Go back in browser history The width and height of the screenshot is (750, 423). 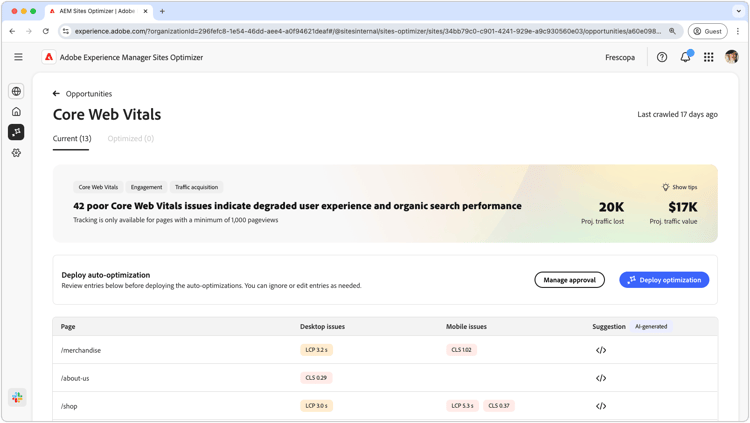click(12, 31)
